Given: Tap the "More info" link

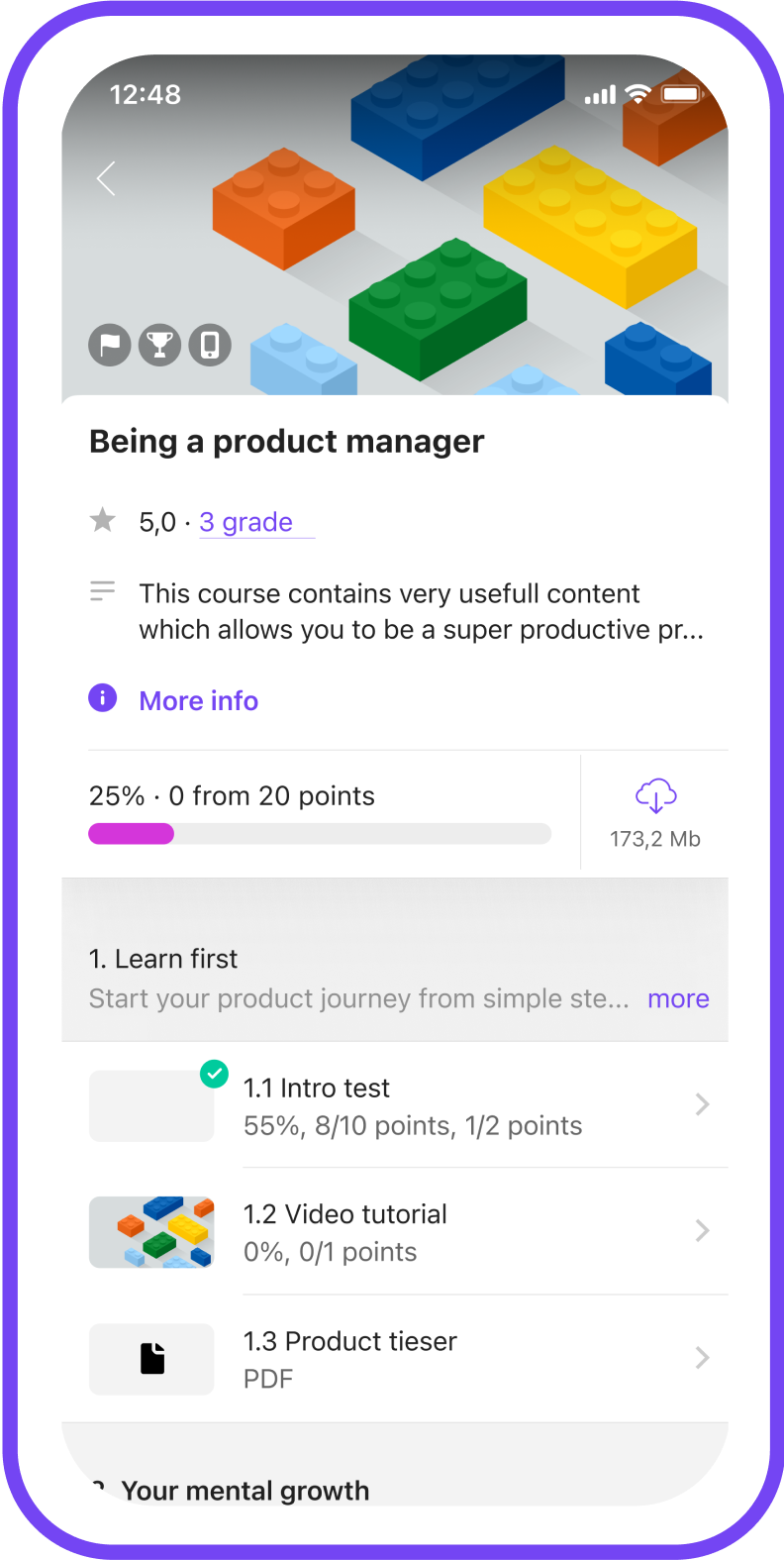Looking at the screenshot, I should pos(199,700).
